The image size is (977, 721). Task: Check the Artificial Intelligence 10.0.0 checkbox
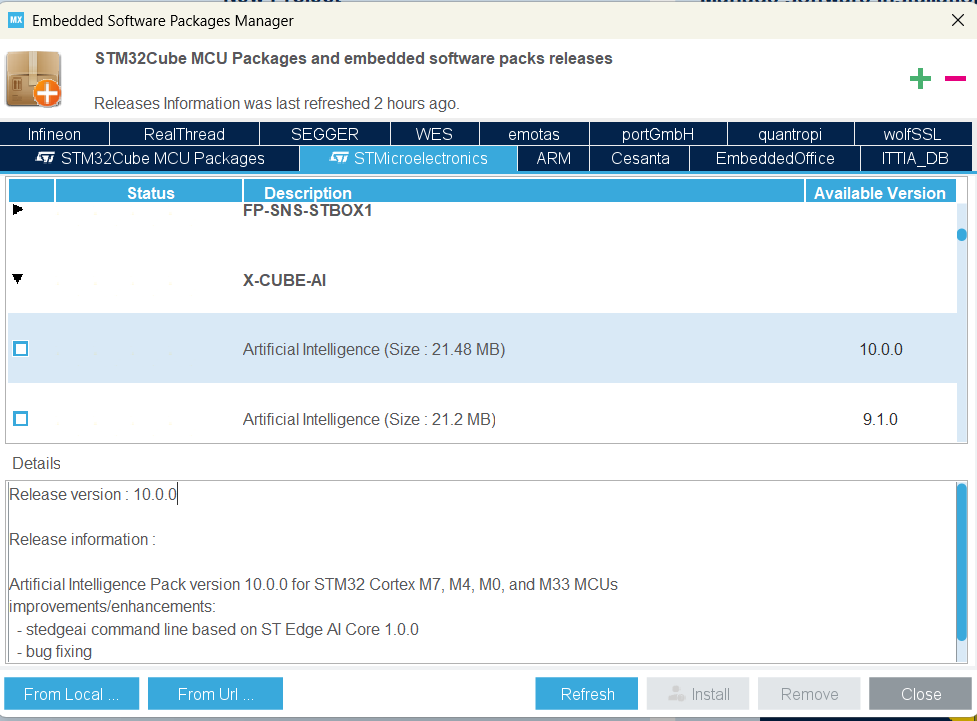click(20, 349)
